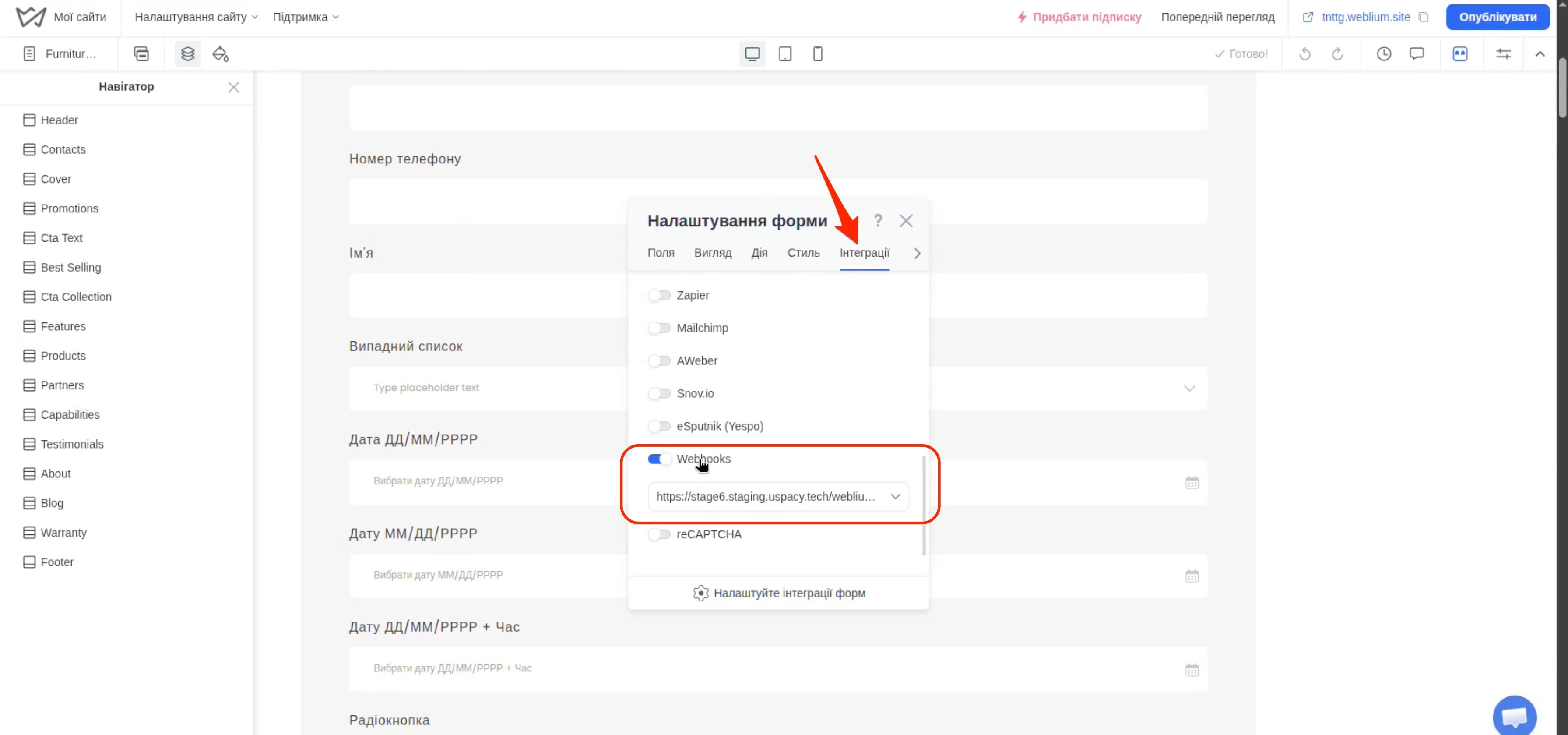Redo the last action
This screenshot has height=735, width=1568.
click(1337, 53)
